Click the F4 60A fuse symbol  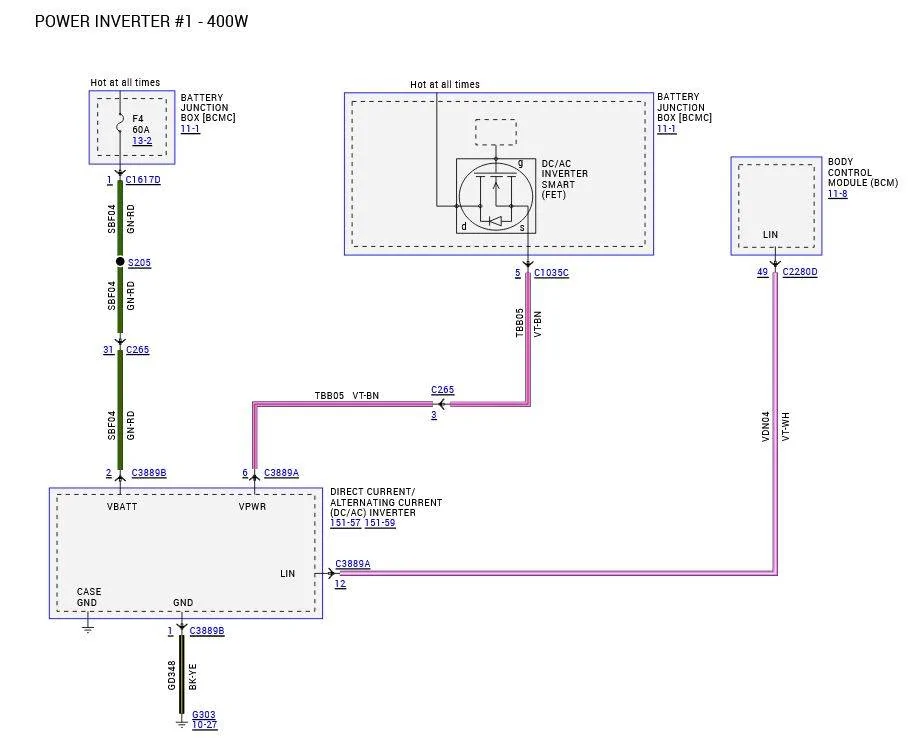(120, 124)
